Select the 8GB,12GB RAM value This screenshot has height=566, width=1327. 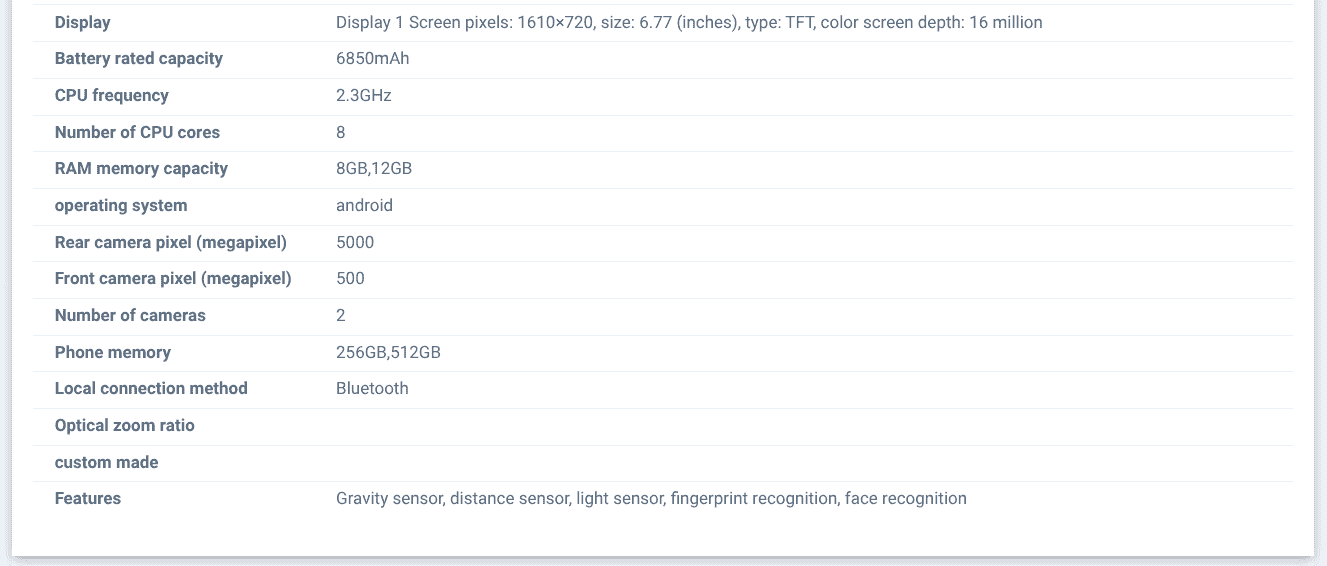tap(373, 168)
